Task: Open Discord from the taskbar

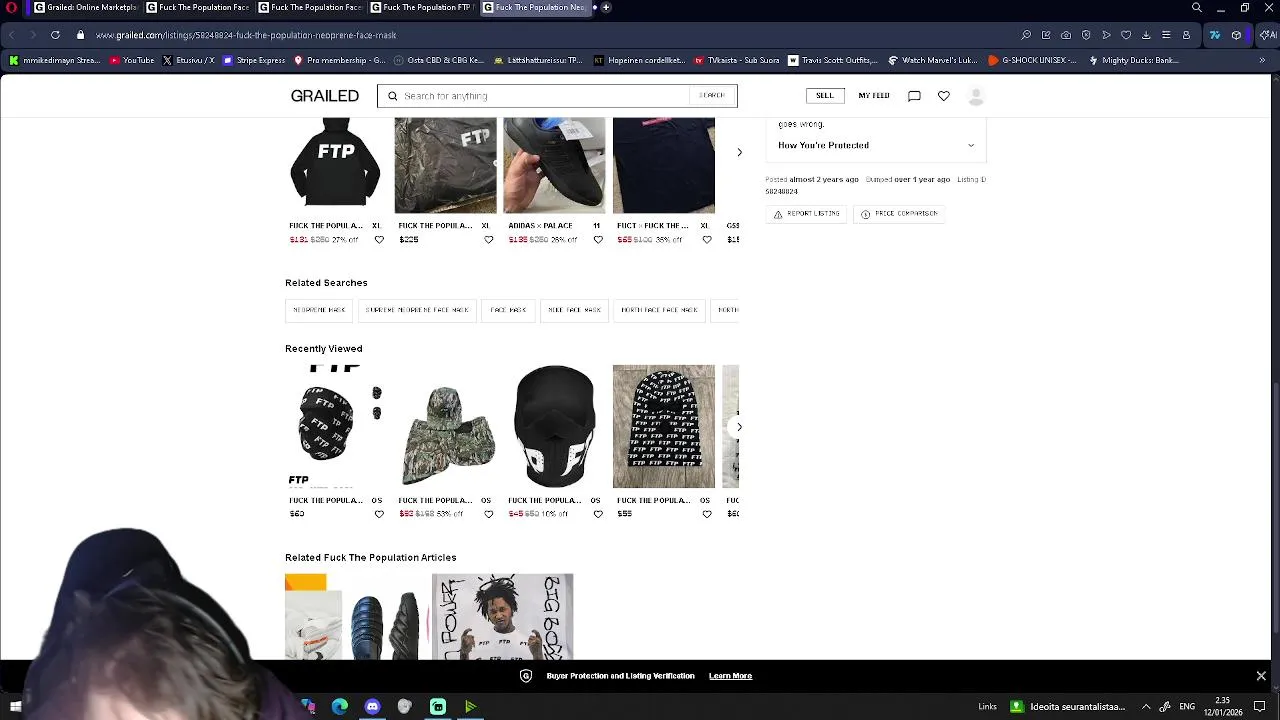Action: click(x=373, y=707)
